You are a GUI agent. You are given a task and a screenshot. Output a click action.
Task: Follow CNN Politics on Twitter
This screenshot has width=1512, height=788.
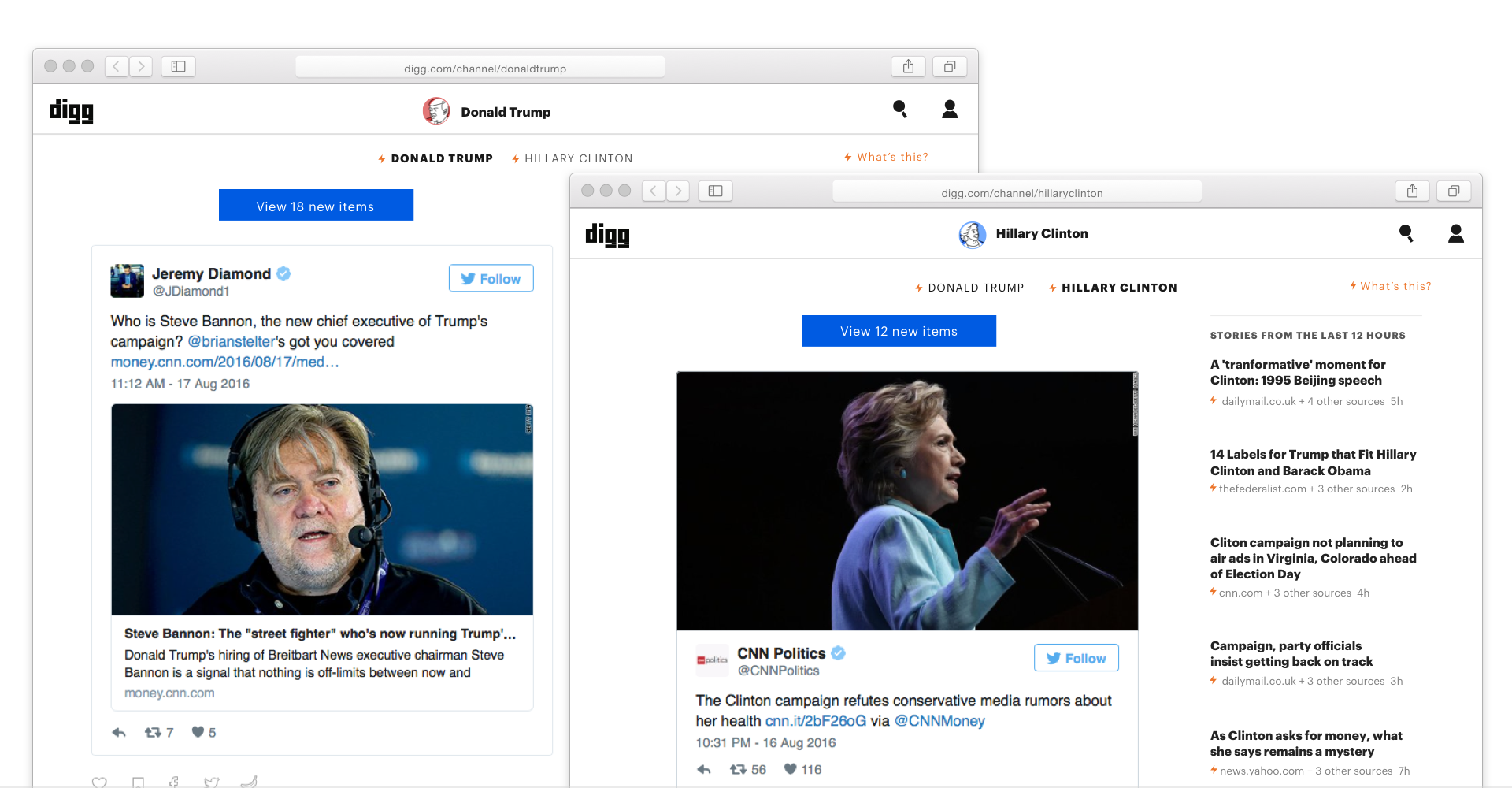1077,658
